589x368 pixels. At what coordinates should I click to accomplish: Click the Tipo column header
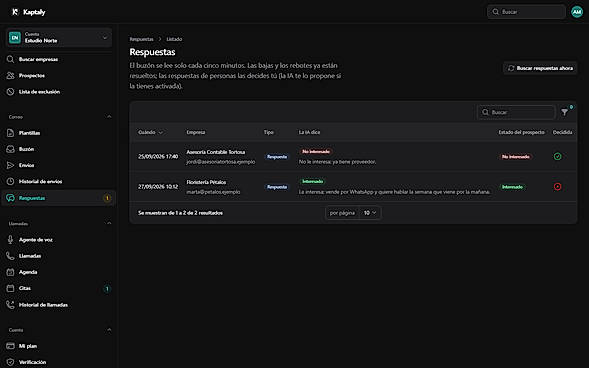pyautogui.click(x=269, y=132)
